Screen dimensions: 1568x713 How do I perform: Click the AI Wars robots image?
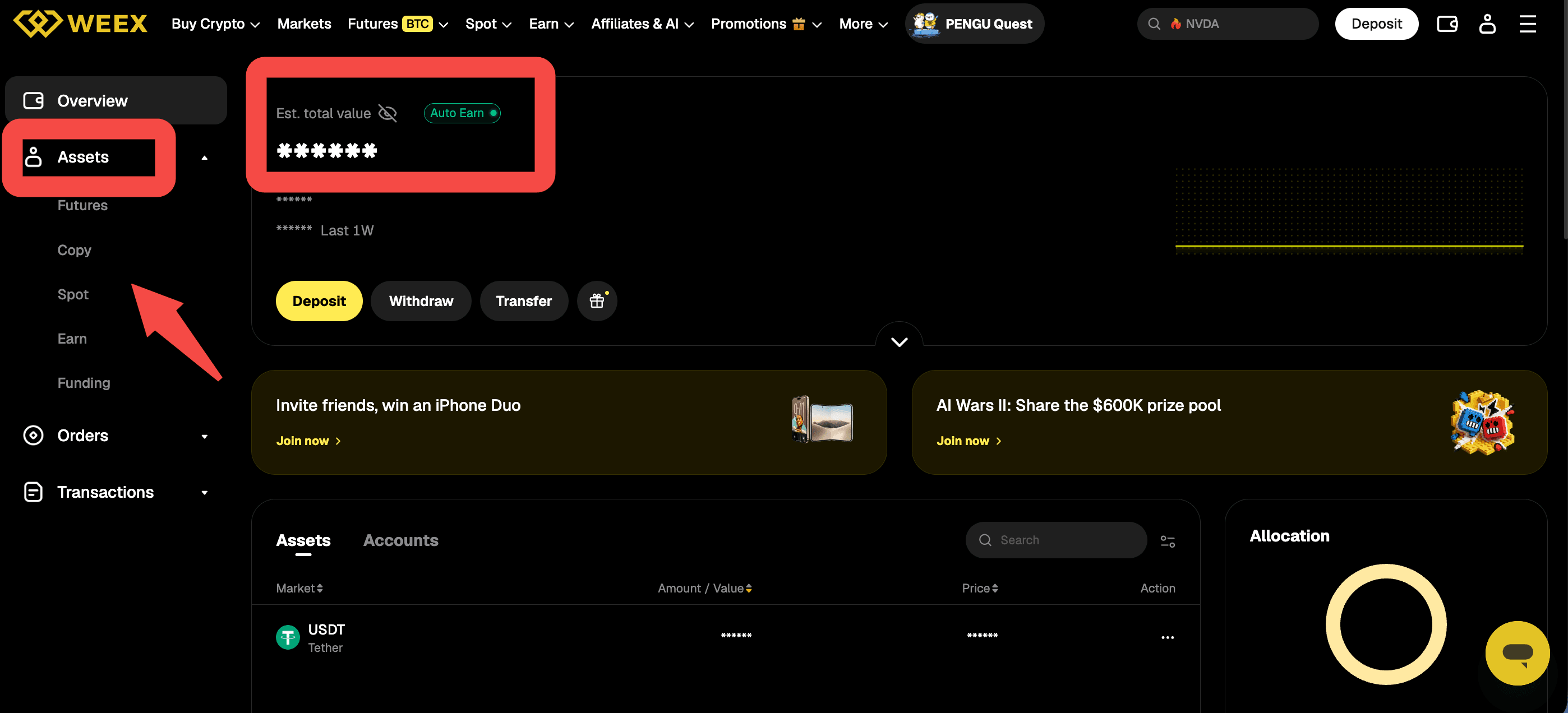tap(1482, 422)
